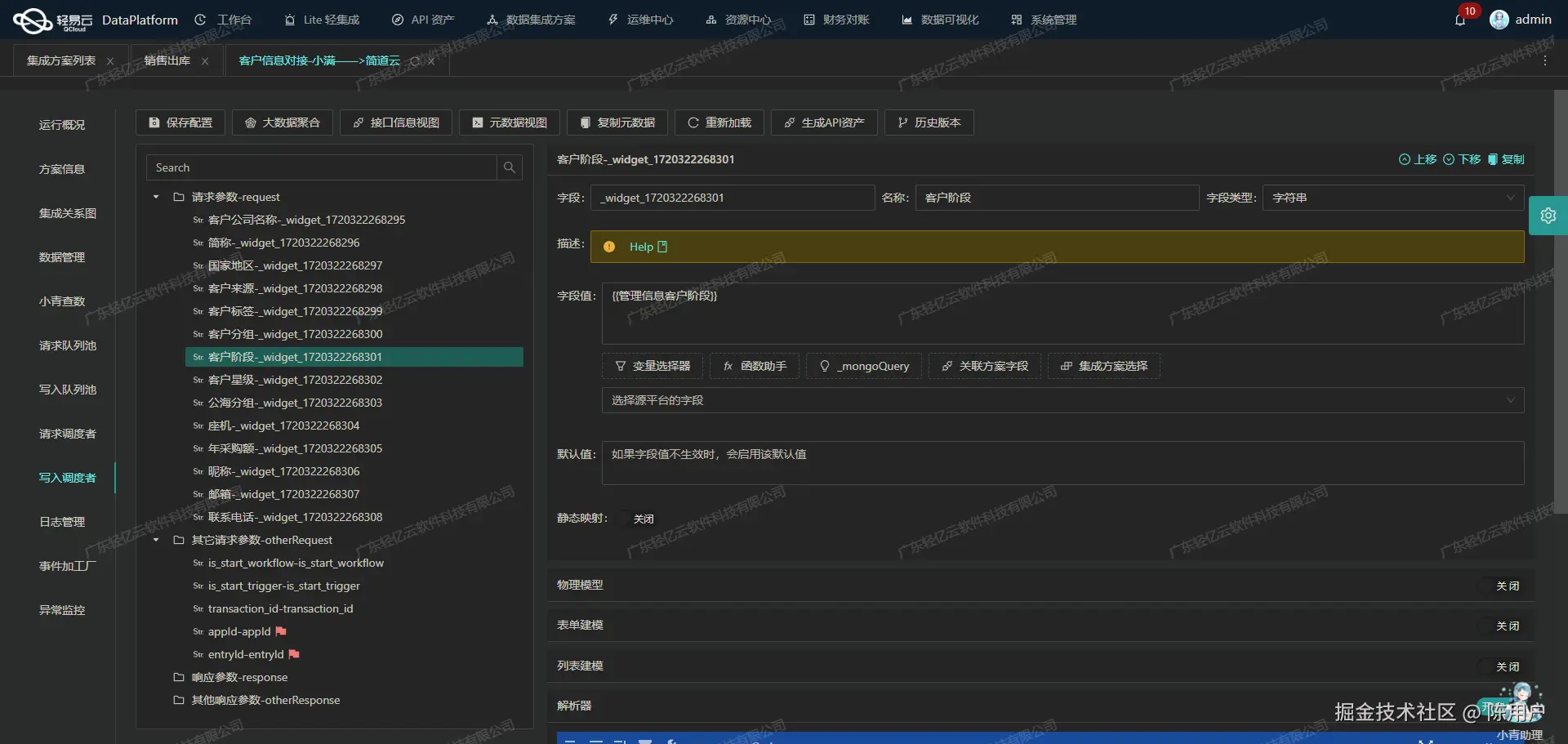
Task: Click the magnifier icon in the Search box
Action: point(509,167)
